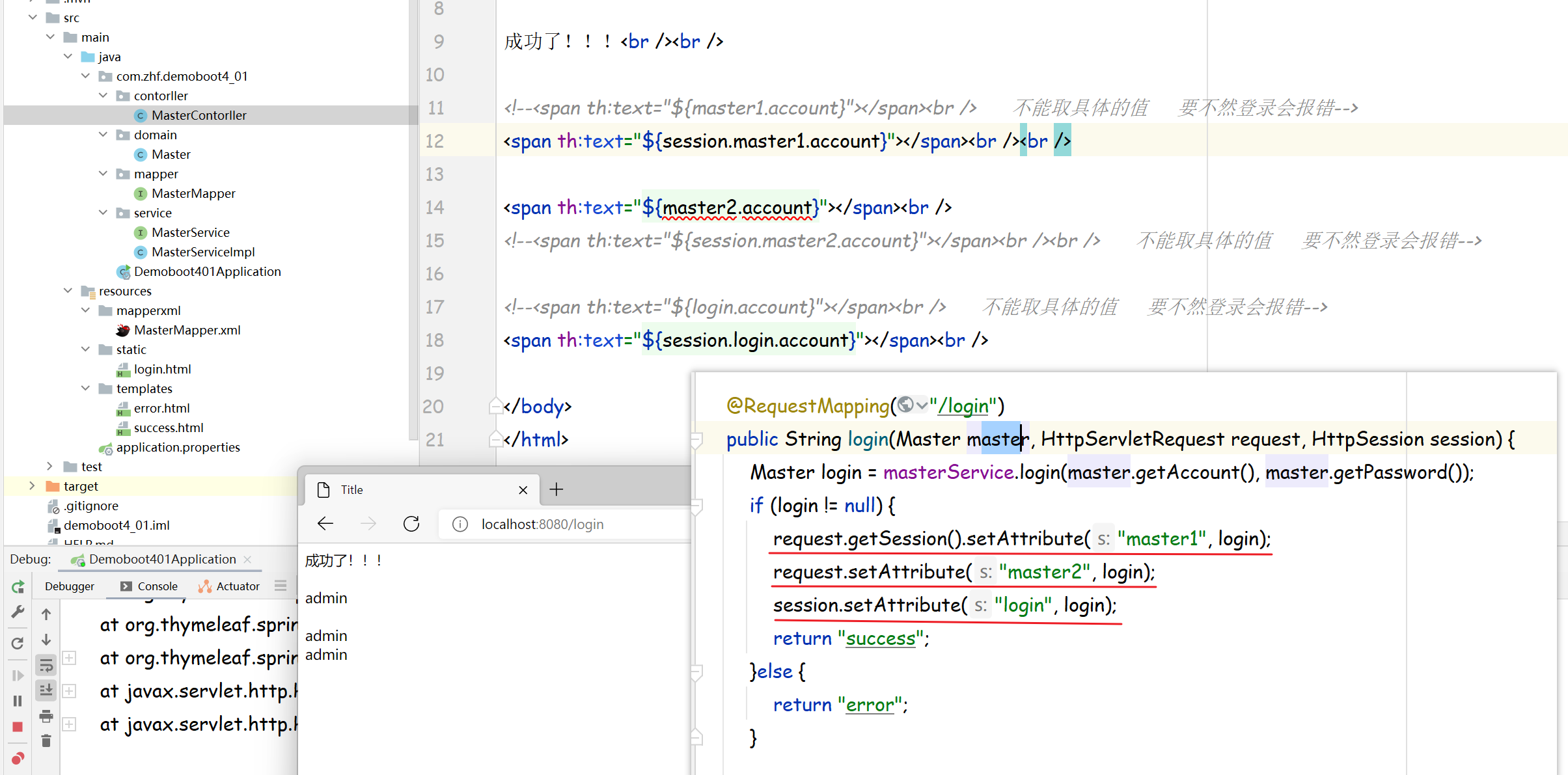1568x775 pixels.
Task: Open success.html in project tree
Action: click(x=168, y=428)
